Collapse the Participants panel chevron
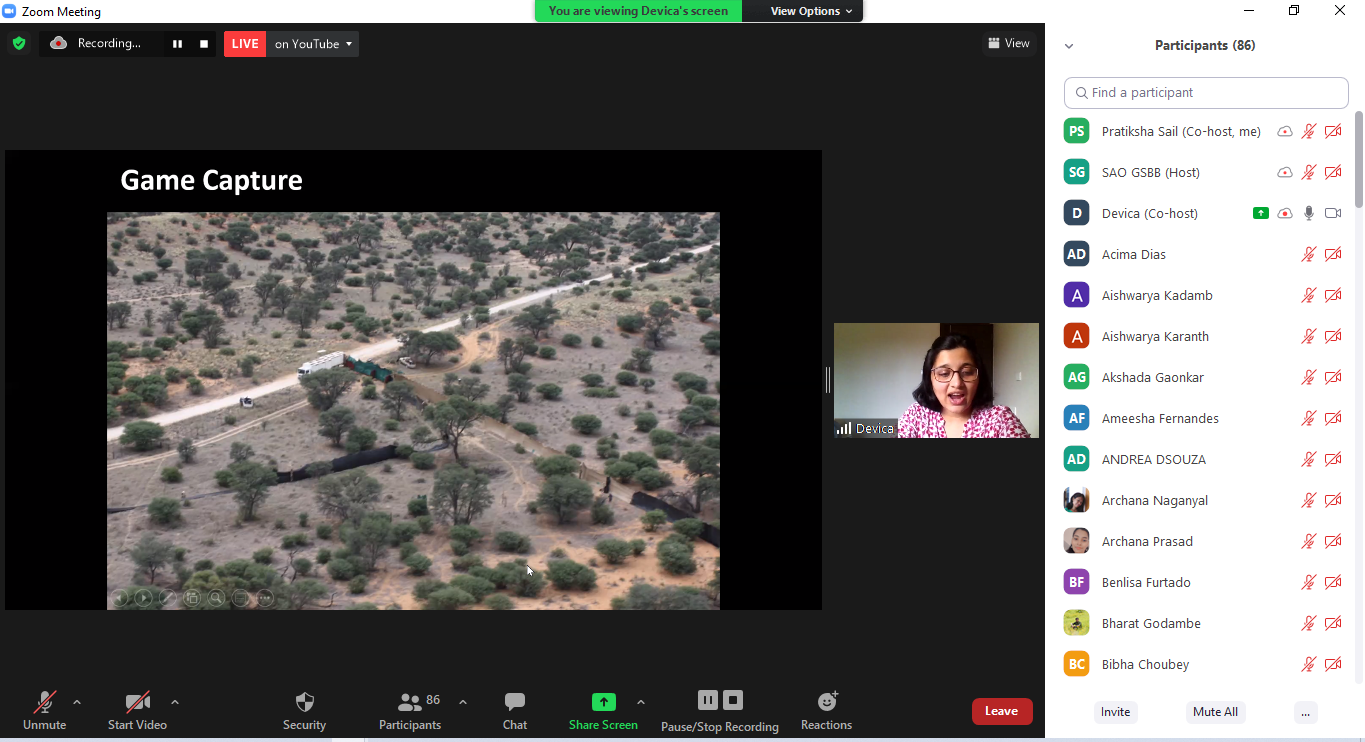Viewport: 1365px width, 742px height. pos(1069,46)
